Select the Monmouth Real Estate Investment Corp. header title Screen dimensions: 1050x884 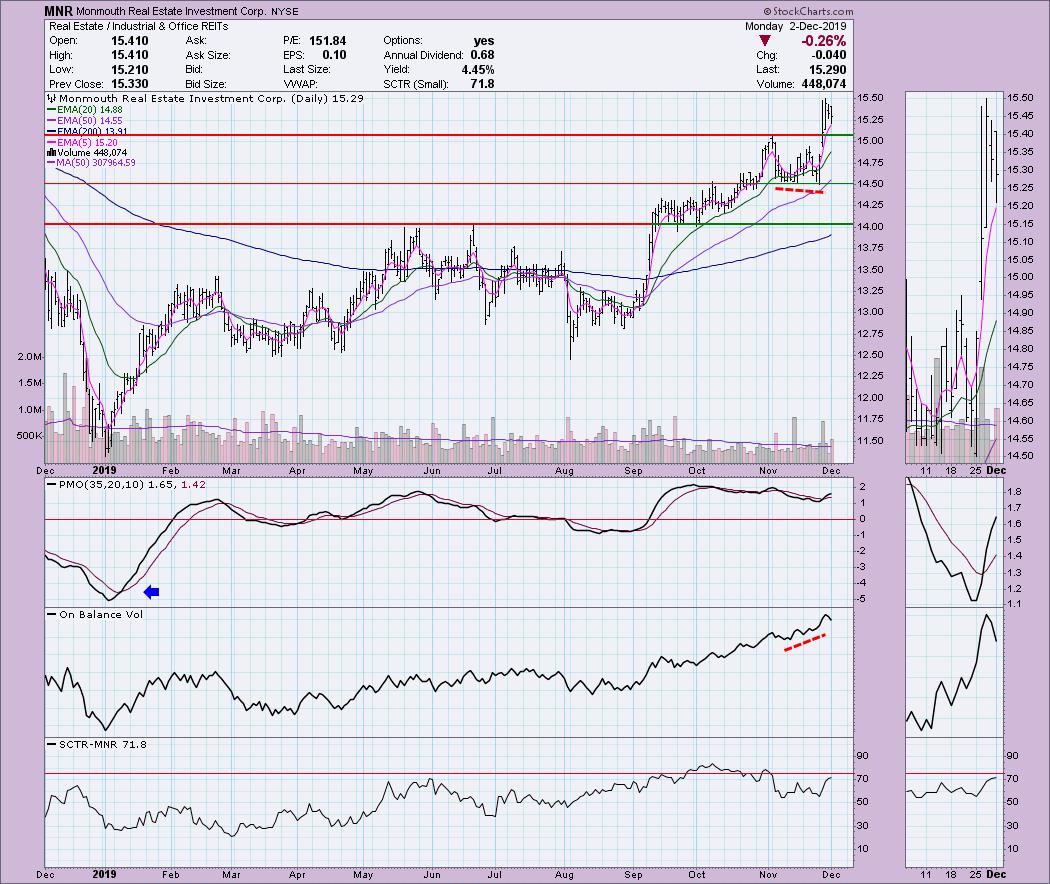point(171,11)
